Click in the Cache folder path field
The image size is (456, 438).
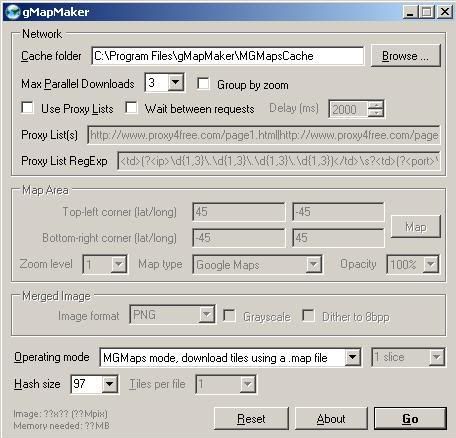tap(228, 56)
